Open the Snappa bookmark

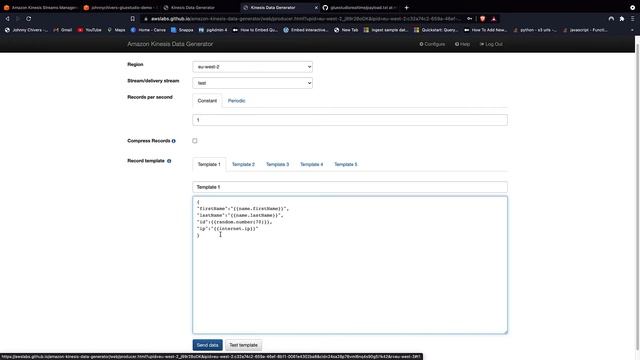pyautogui.click(x=182, y=30)
